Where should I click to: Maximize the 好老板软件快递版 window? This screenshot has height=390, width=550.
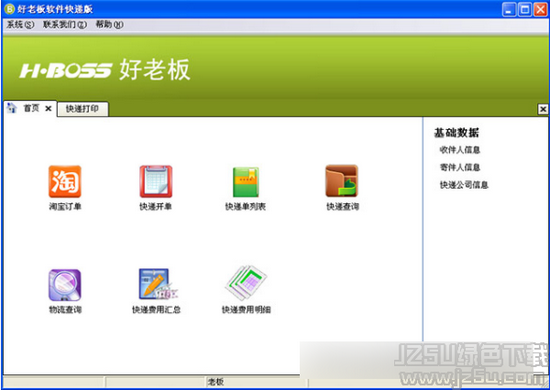pyautogui.click(x=525, y=9)
